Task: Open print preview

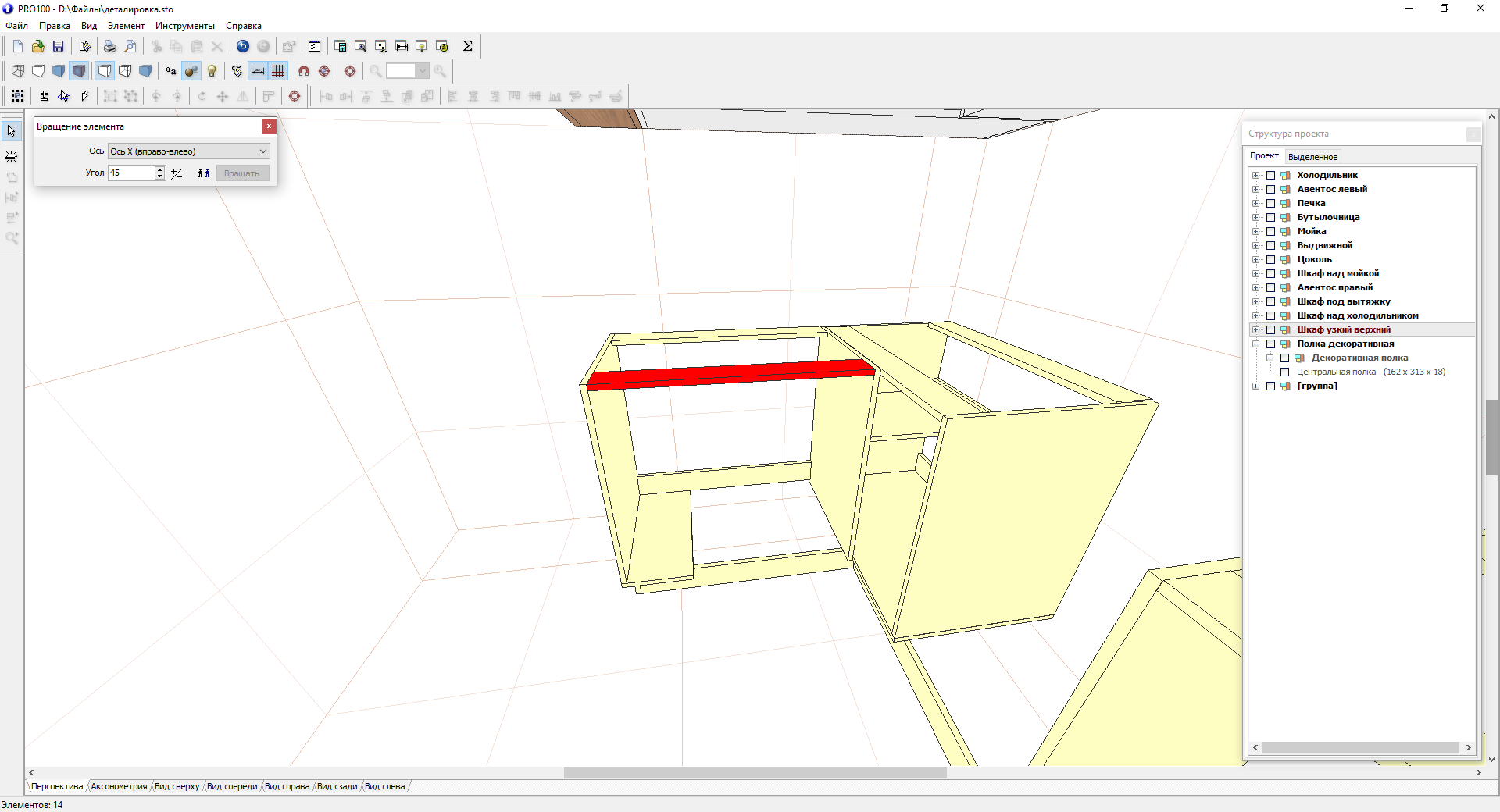Action: click(x=130, y=46)
